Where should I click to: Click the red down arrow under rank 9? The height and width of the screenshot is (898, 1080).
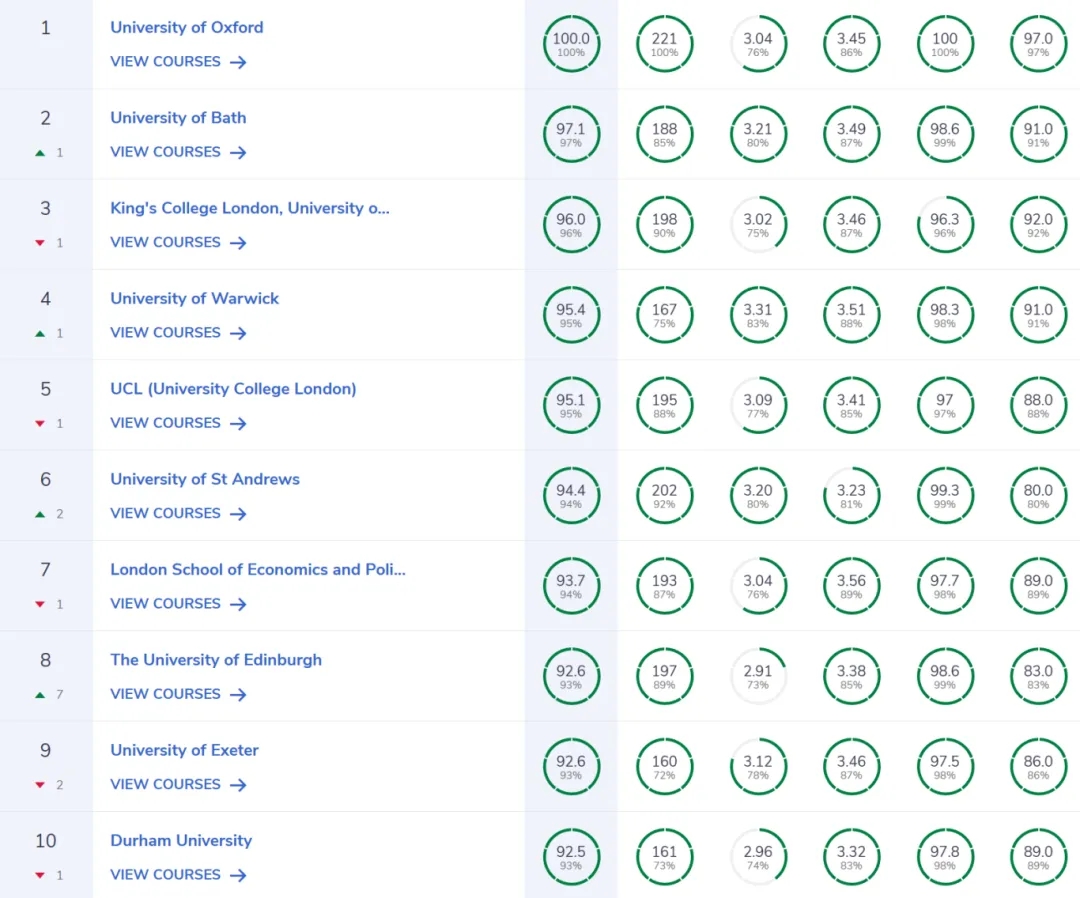click(x=40, y=785)
